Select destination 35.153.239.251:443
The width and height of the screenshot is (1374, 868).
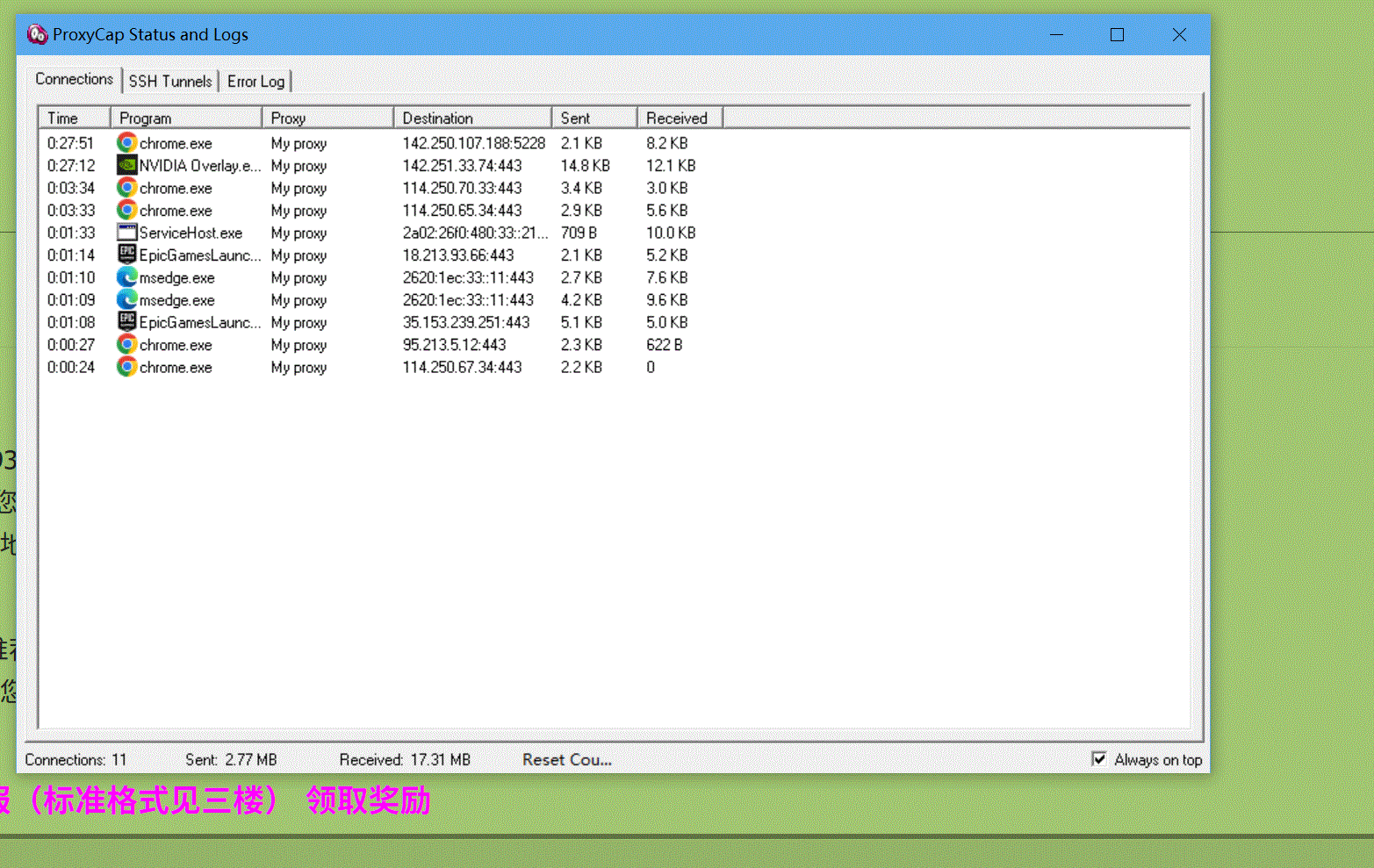point(466,322)
